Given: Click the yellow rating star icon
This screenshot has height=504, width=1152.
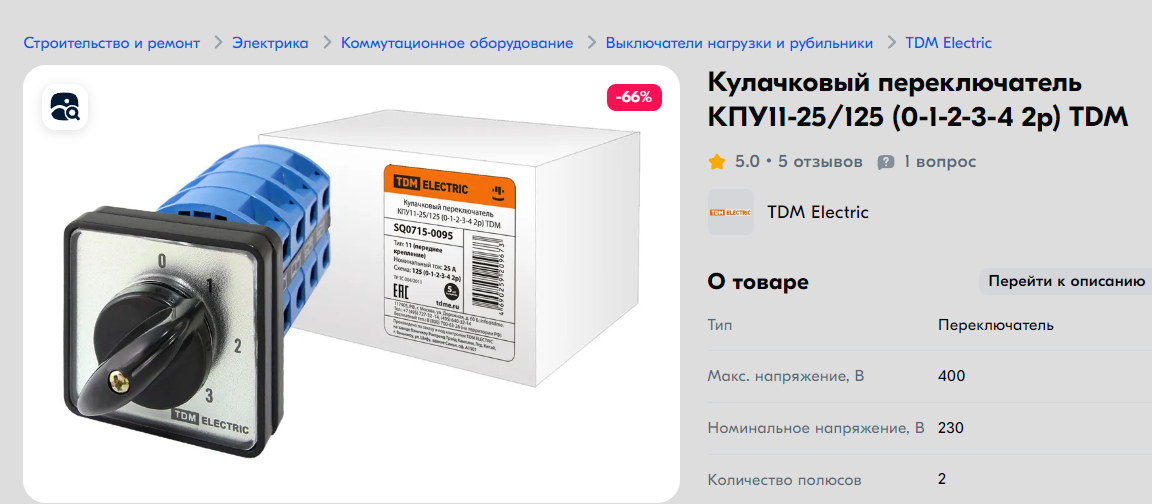Looking at the screenshot, I should 717,162.
